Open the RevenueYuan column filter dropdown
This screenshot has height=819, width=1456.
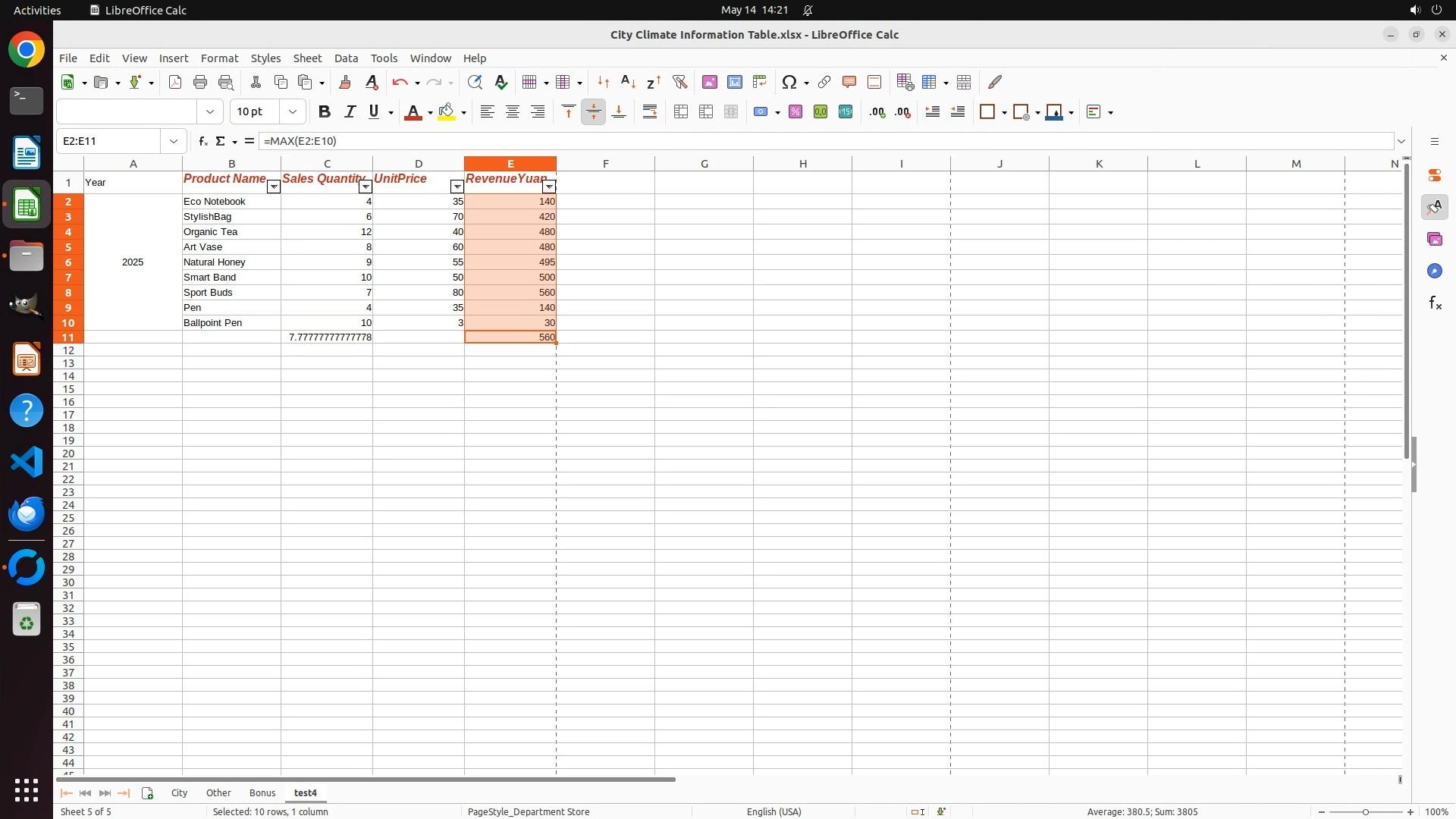(549, 187)
